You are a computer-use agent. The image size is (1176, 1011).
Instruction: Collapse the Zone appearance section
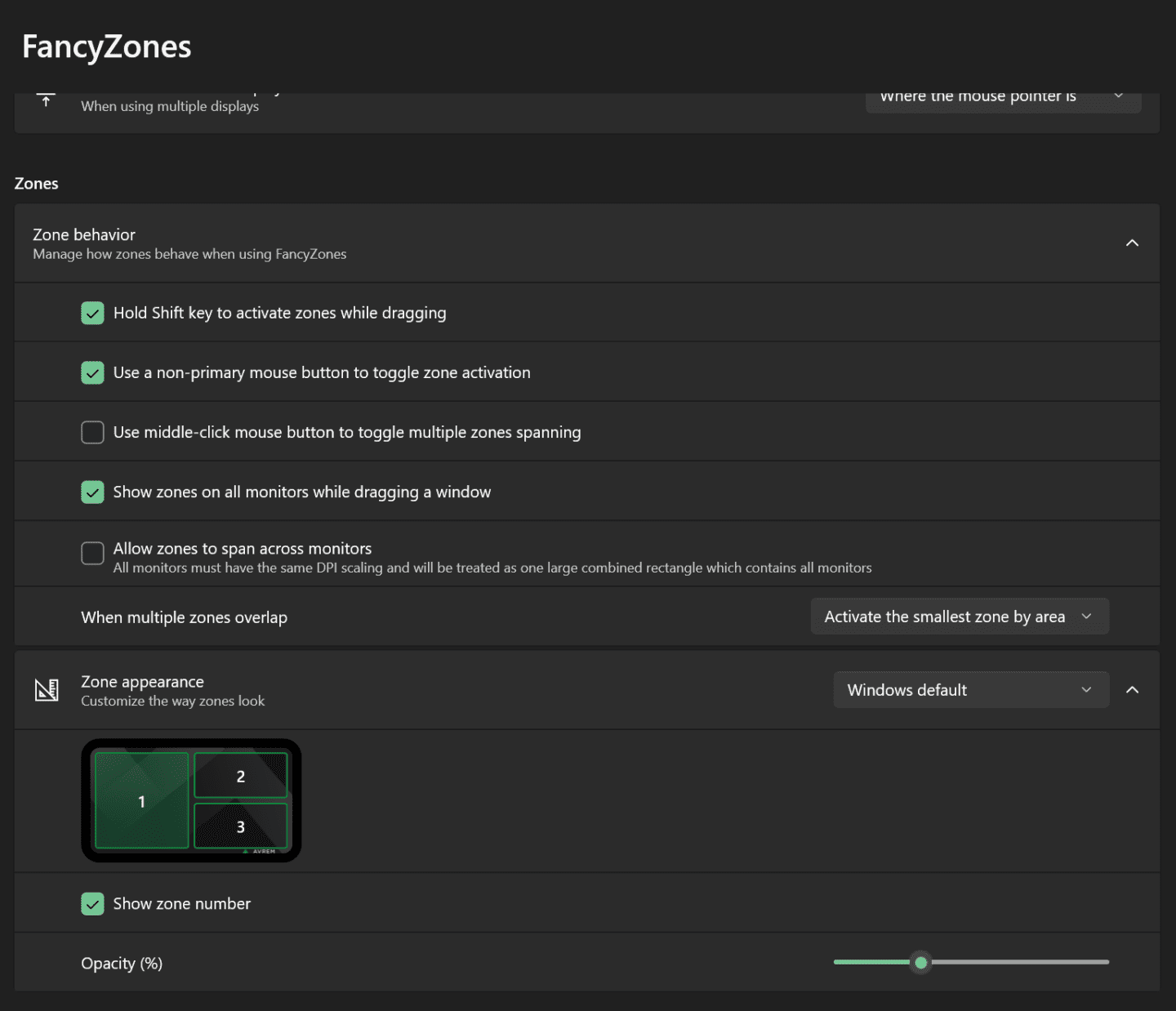coord(1132,689)
